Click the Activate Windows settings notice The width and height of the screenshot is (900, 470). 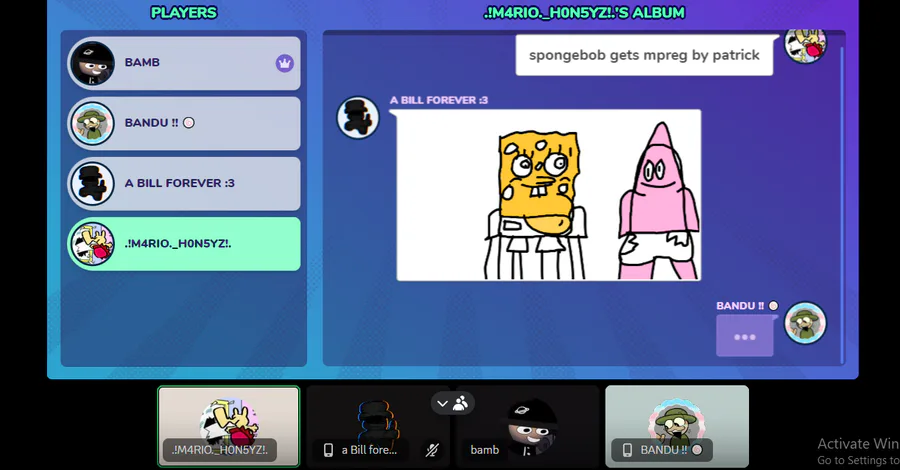pyautogui.click(x=858, y=452)
